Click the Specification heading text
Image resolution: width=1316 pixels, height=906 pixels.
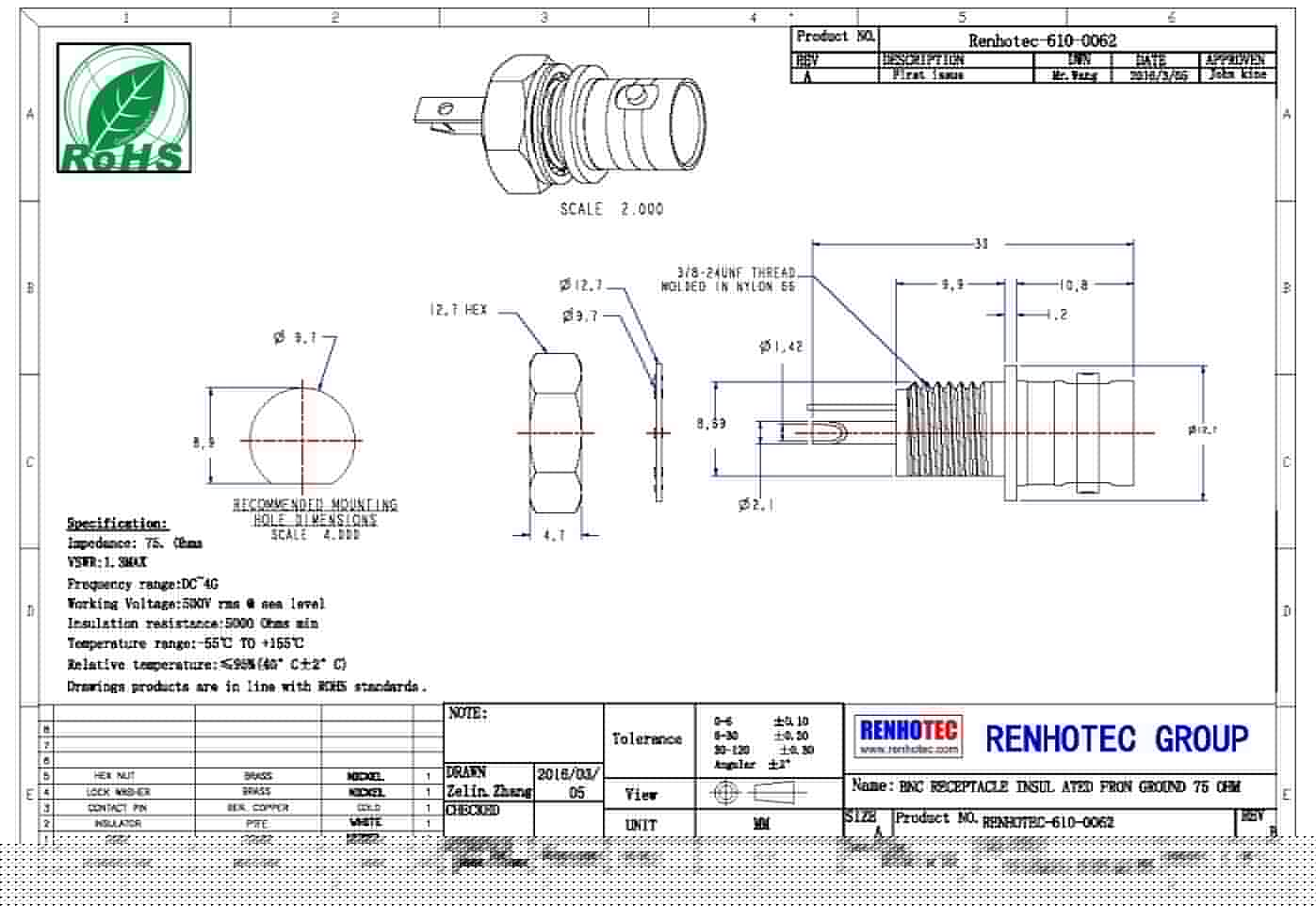118,524
